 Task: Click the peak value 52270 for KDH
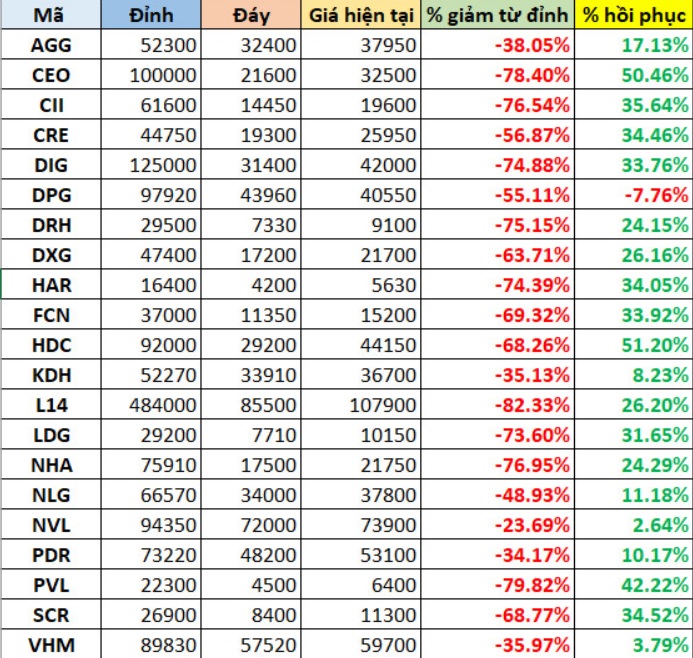click(151, 375)
